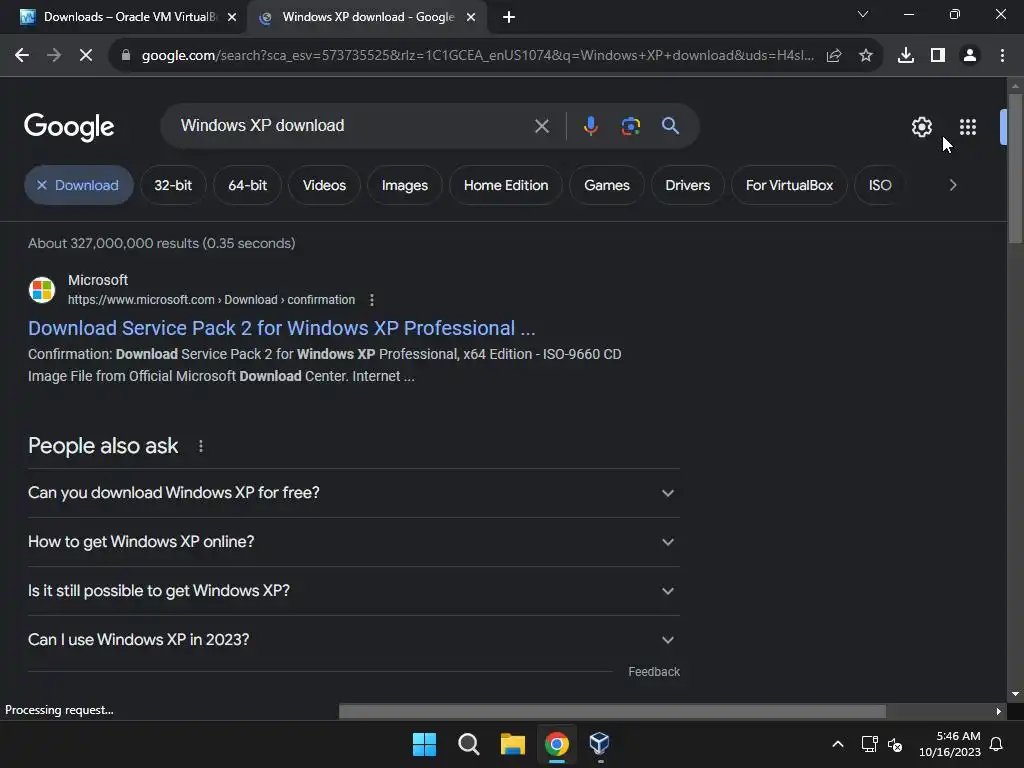Open Chrome side panel icon
1024x768 pixels.
938,56
